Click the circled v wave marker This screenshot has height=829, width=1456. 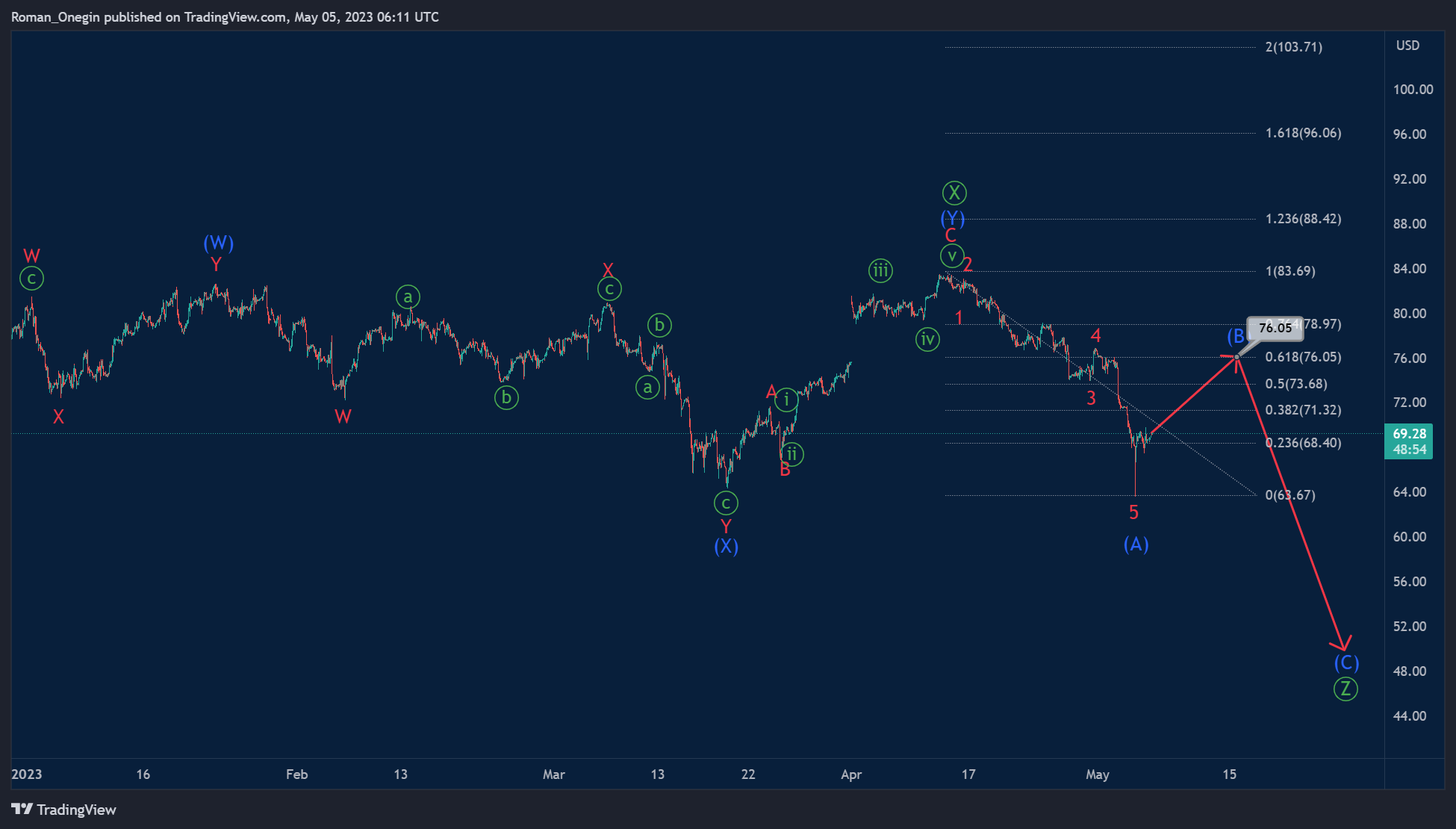[951, 255]
